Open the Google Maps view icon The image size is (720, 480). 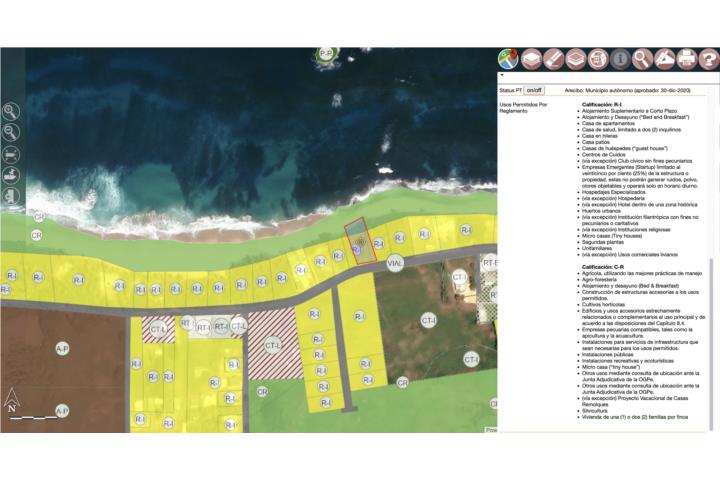tap(509, 59)
